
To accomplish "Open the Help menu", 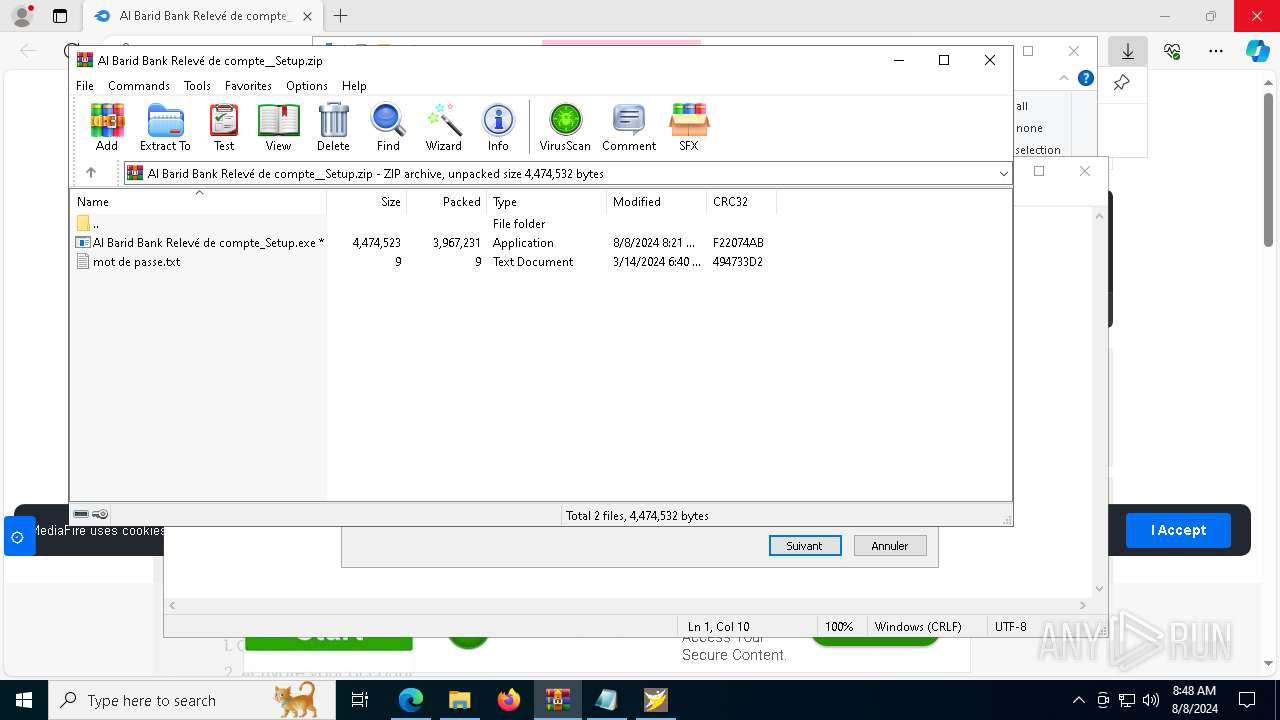I will [x=354, y=86].
